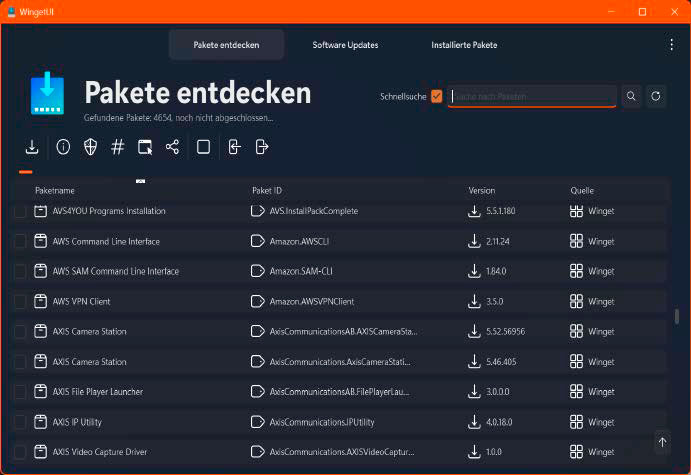Click Gefundene Pakete status text

tap(178, 118)
